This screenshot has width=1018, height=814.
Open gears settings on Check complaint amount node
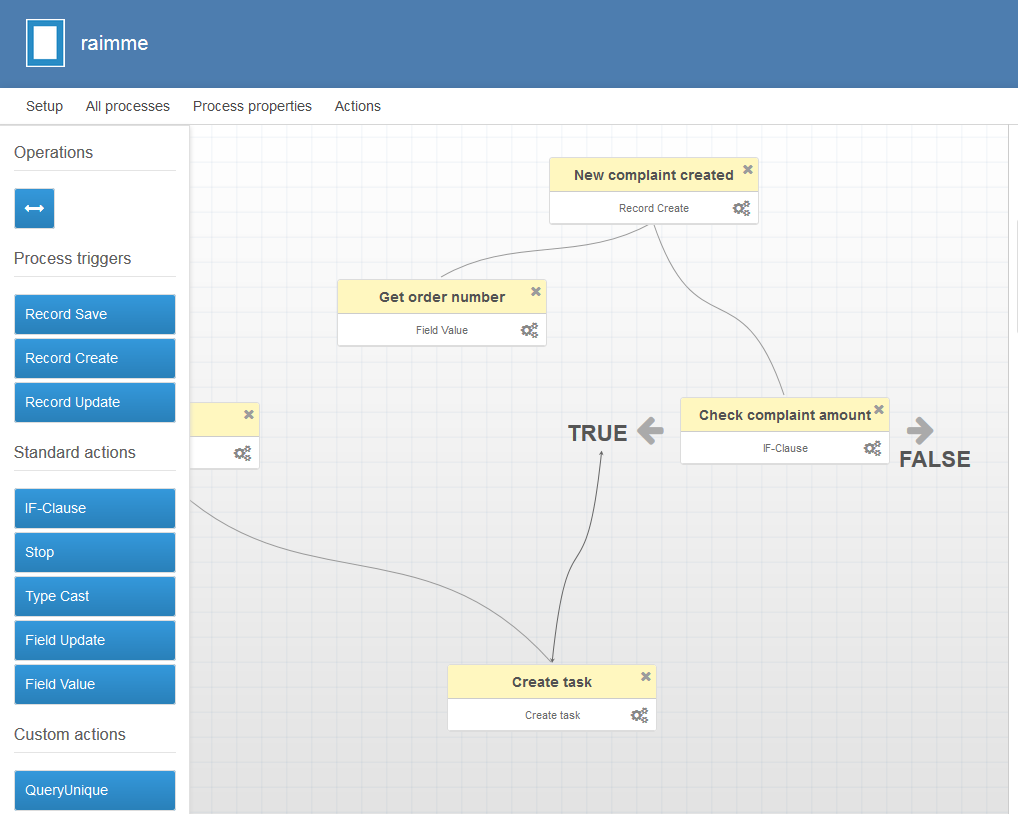point(873,448)
